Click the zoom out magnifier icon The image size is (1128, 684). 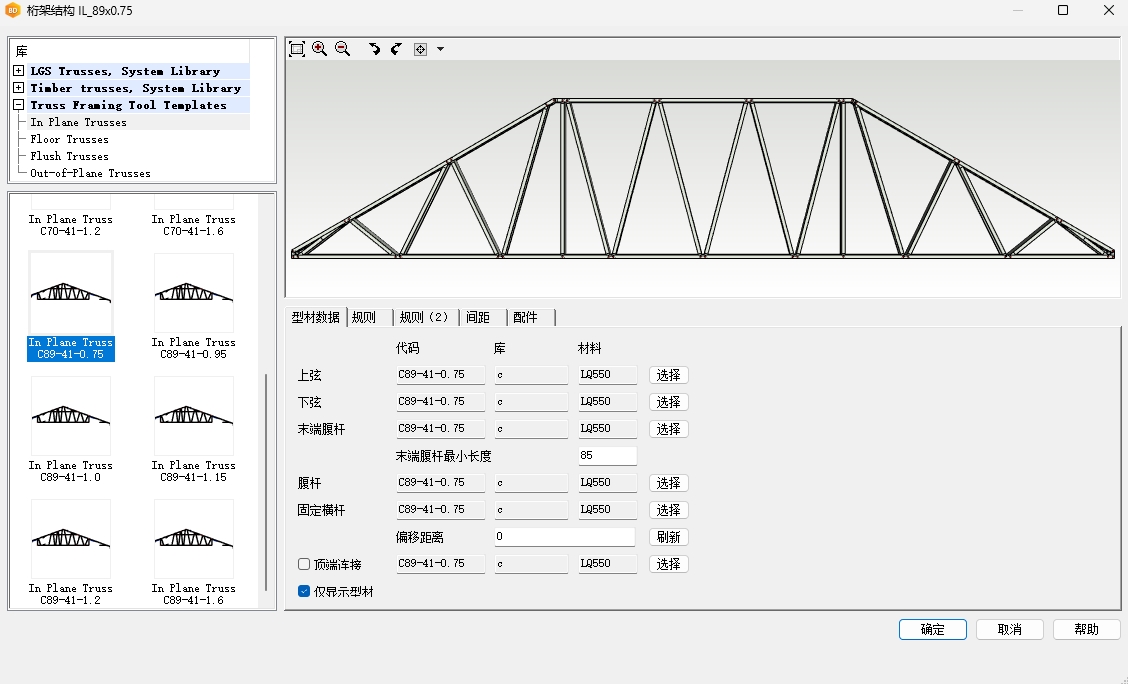pos(342,49)
